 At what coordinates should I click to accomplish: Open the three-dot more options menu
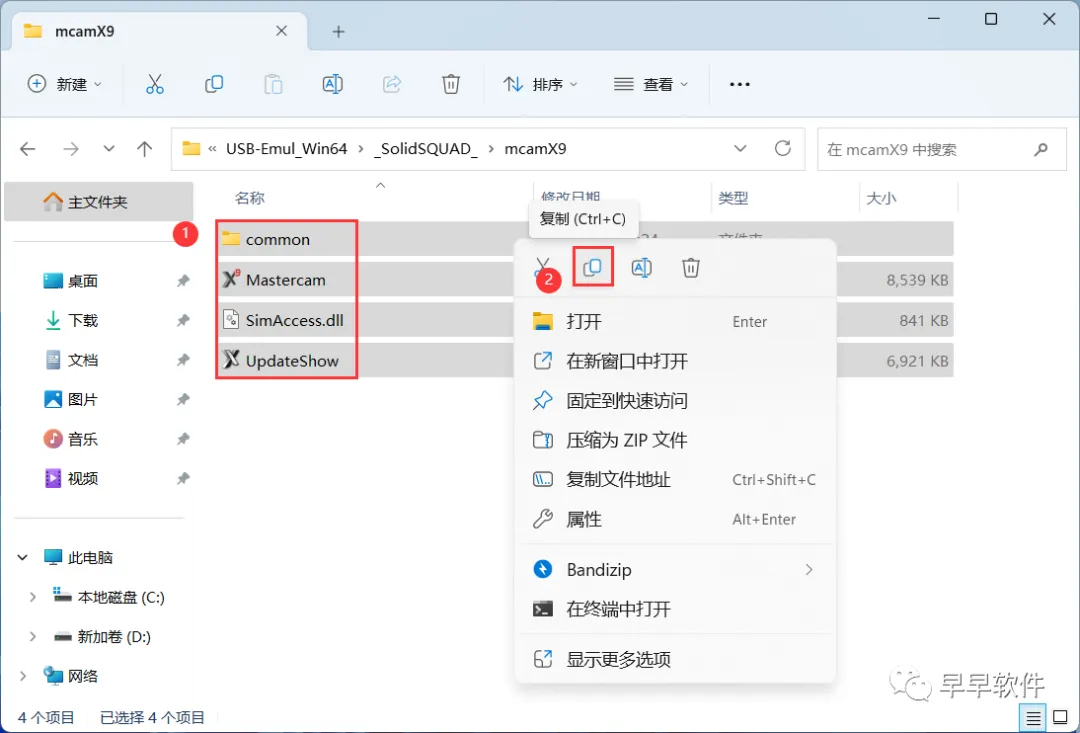[x=740, y=84]
